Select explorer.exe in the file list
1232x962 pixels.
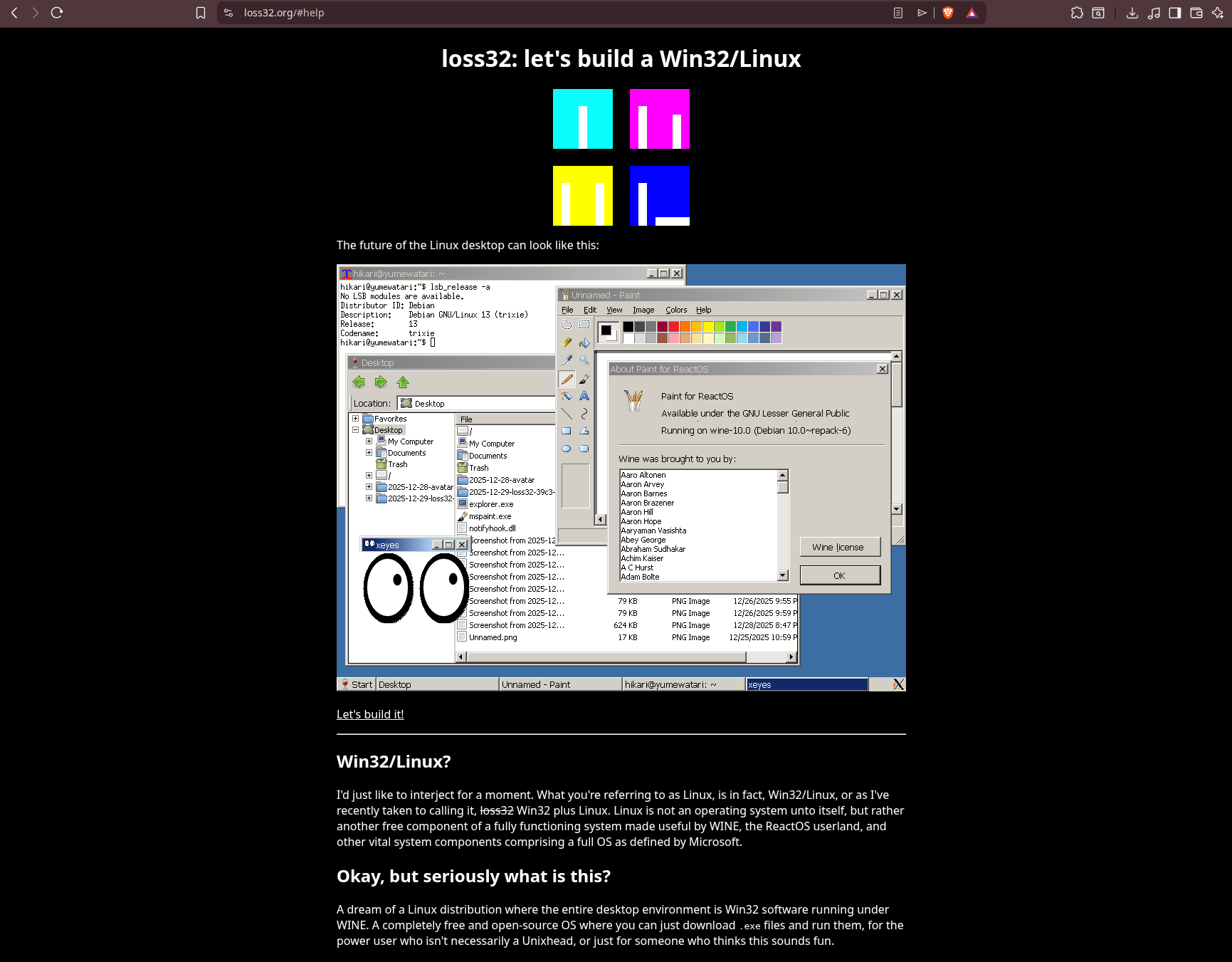tap(485, 504)
